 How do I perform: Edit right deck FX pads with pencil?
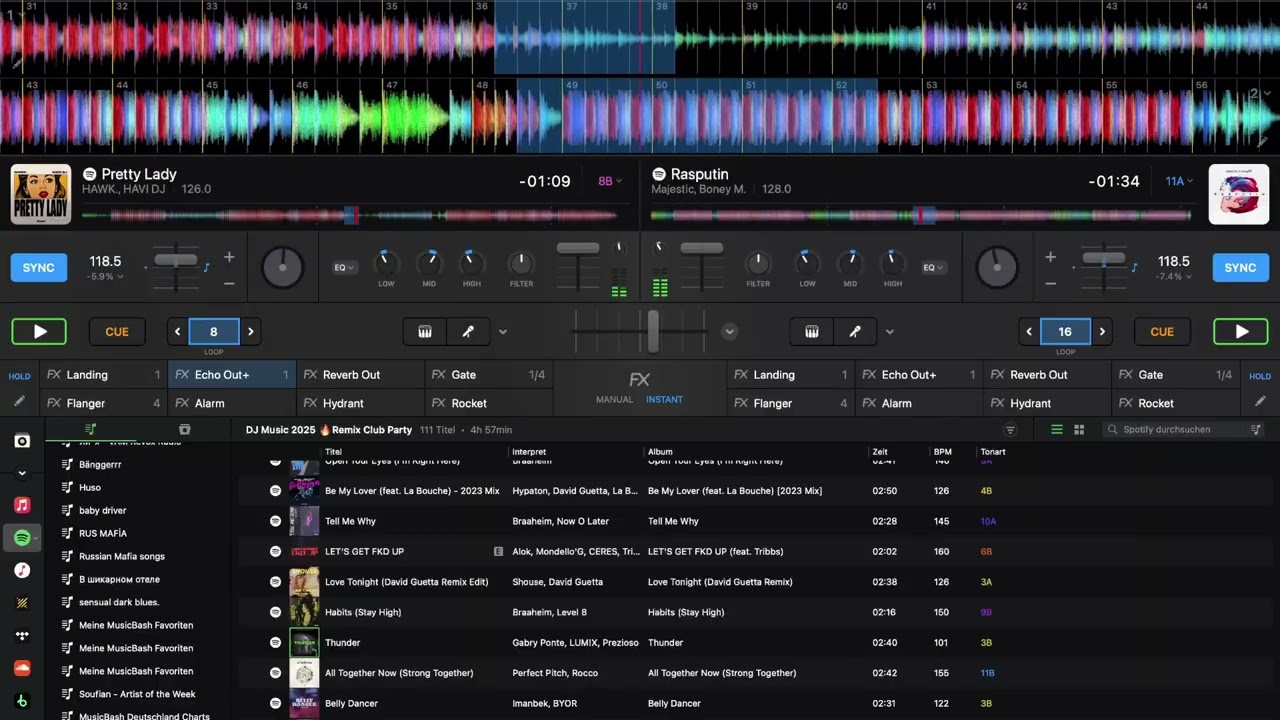(1260, 402)
